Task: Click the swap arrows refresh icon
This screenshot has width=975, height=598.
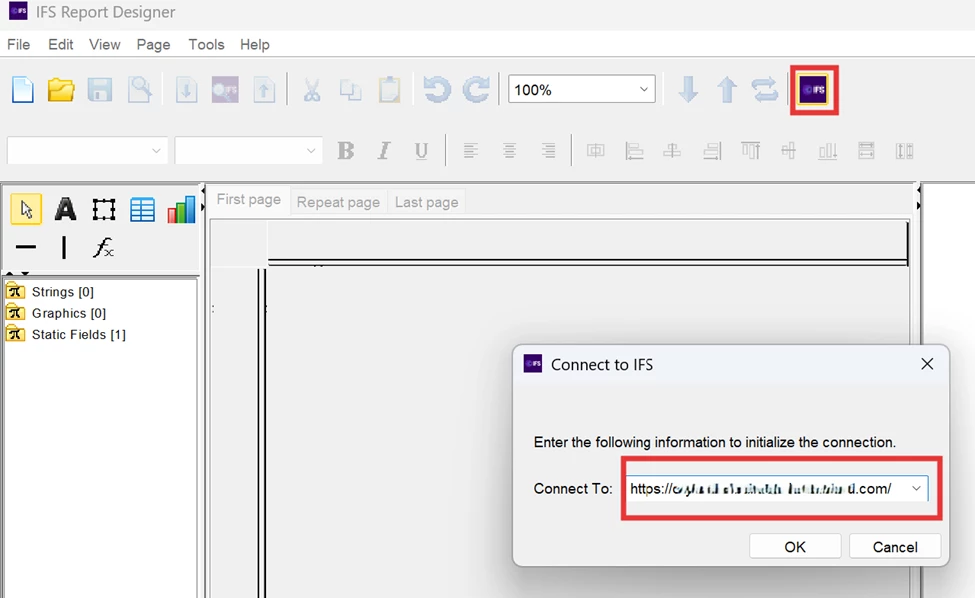Action: pyautogui.click(x=765, y=90)
